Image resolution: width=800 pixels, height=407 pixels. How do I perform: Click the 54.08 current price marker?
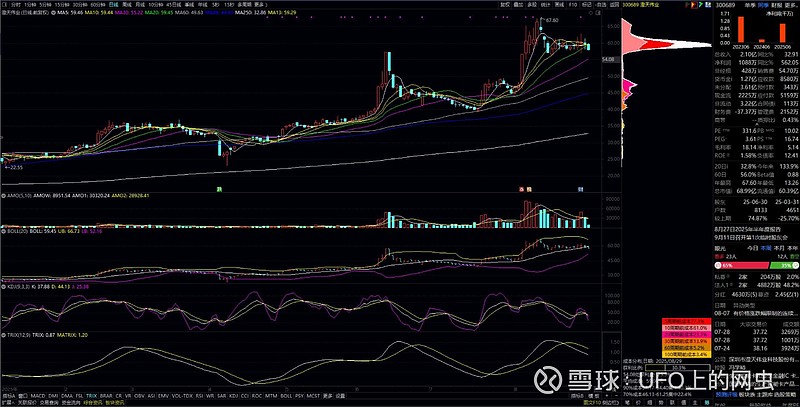(608, 60)
